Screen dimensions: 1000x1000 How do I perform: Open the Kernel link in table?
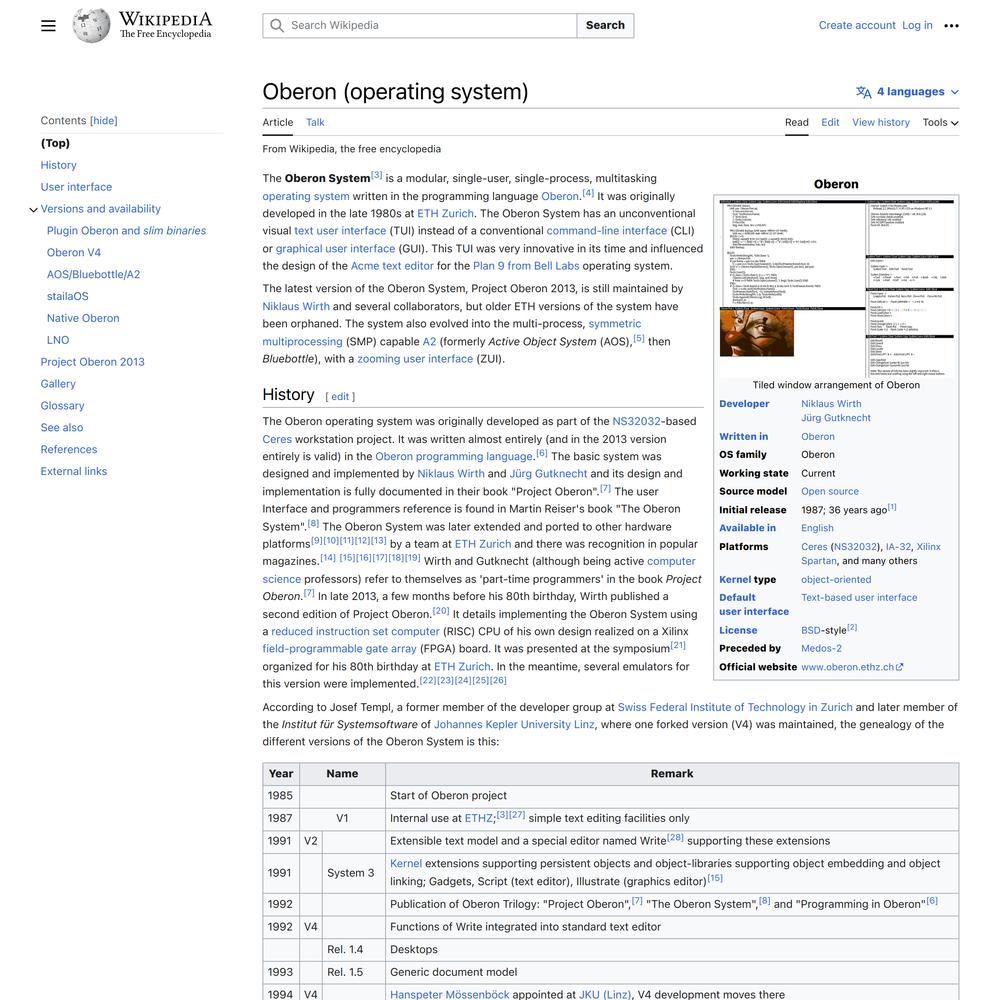[x=406, y=864]
